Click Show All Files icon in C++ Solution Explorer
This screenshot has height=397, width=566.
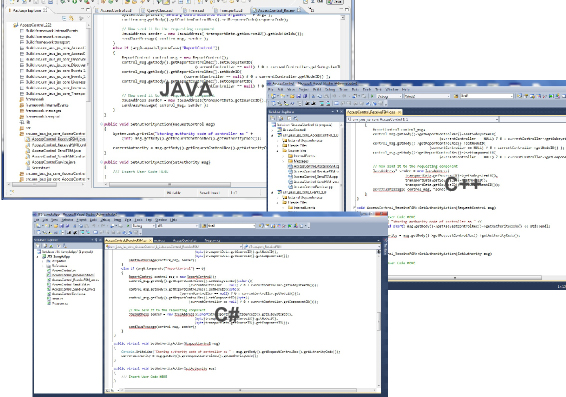(x=280, y=118)
